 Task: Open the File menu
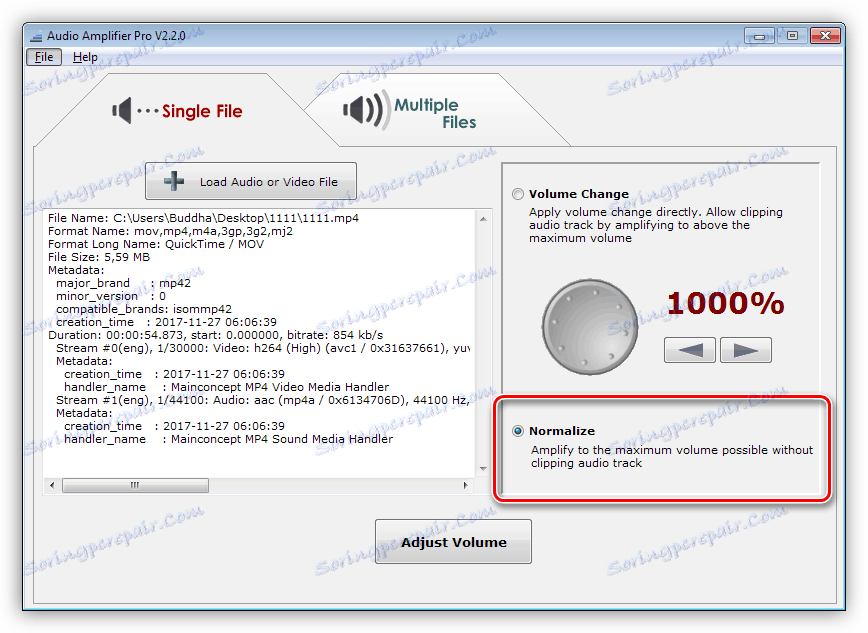click(x=44, y=57)
